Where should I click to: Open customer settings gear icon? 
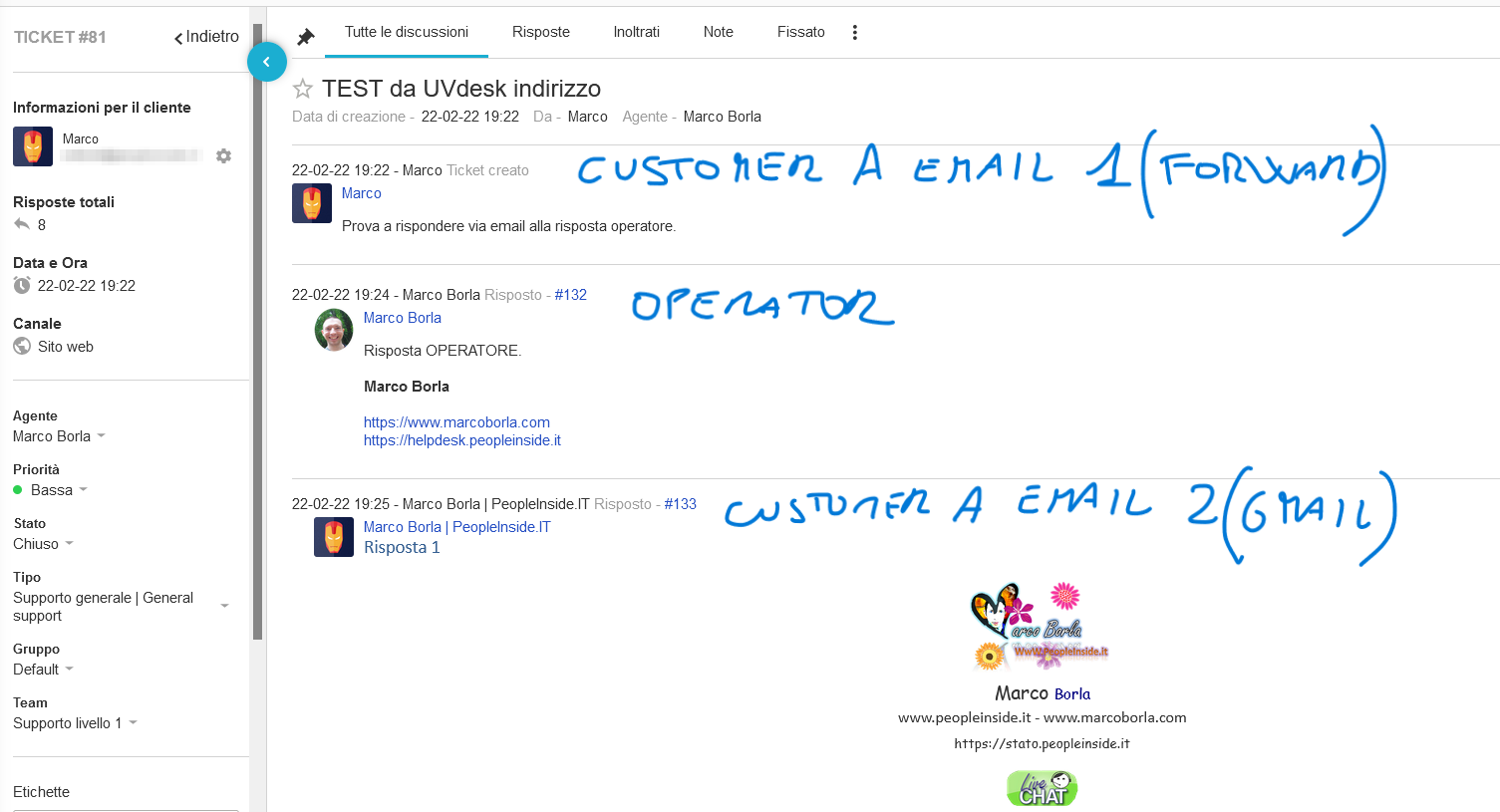[x=223, y=155]
